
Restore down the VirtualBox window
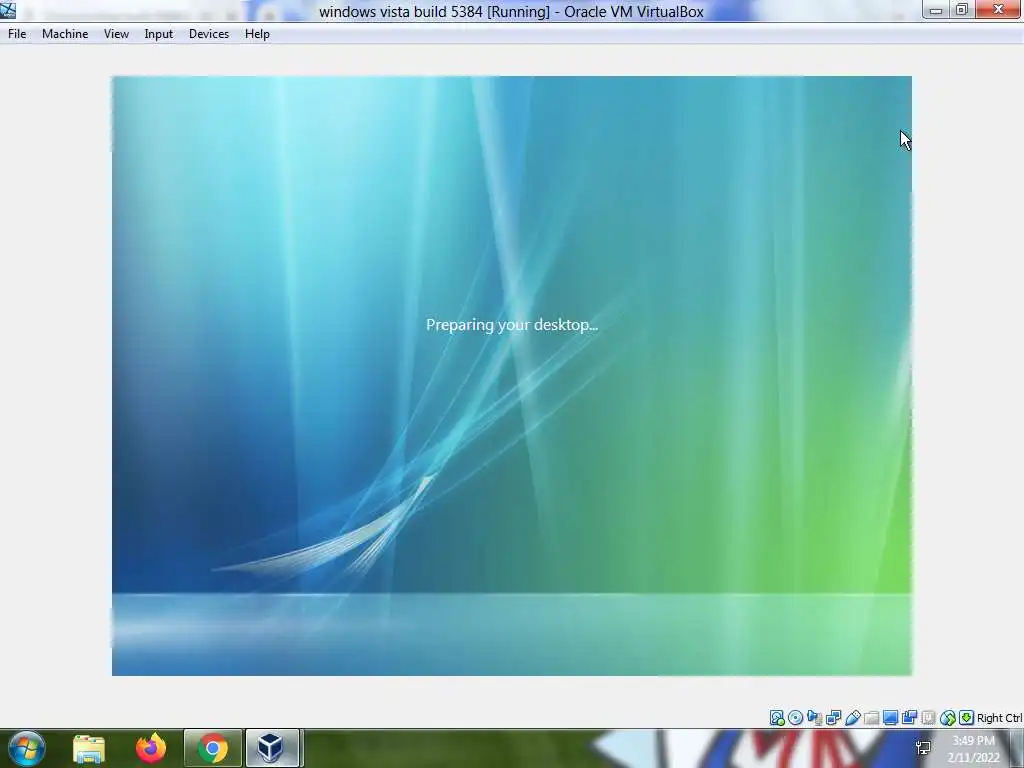(962, 10)
